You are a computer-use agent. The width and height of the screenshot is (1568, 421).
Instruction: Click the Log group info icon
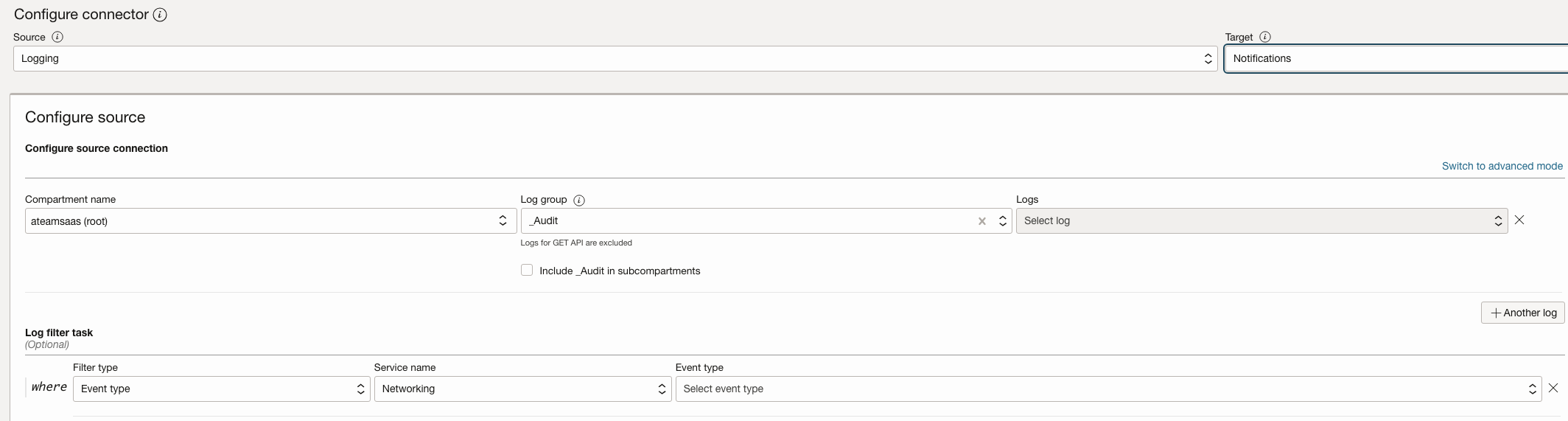click(579, 201)
